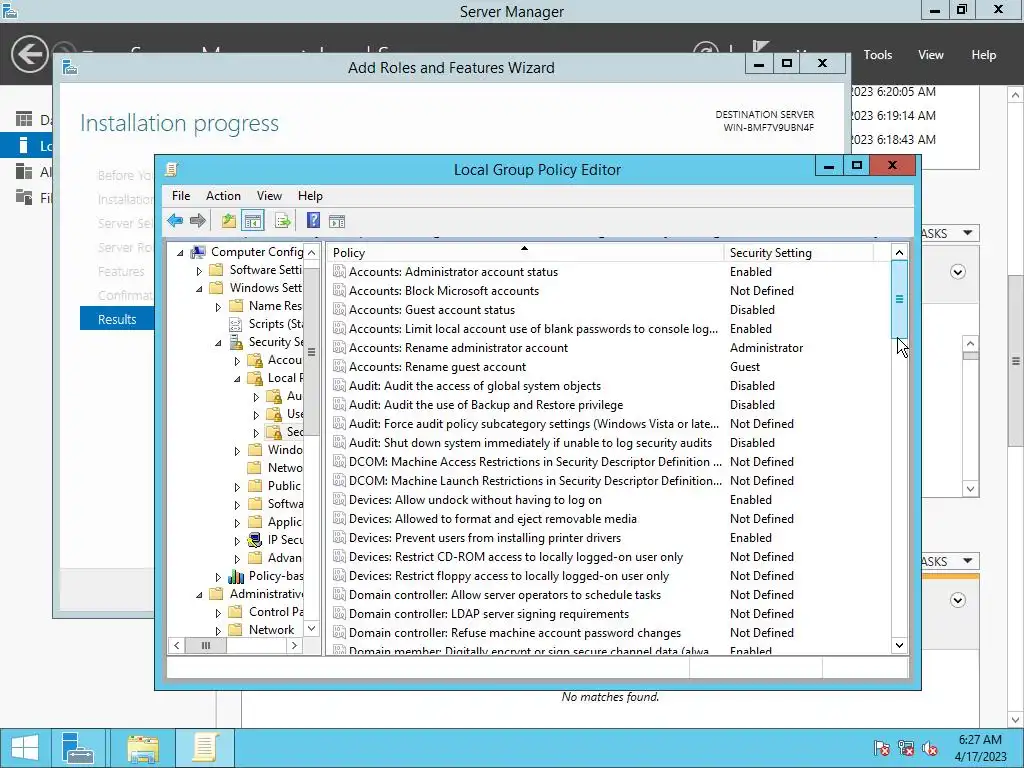Collapse the Local Policies tree node
Screen dimensions: 1024x768
pyautogui.click(x=237, y=379)
